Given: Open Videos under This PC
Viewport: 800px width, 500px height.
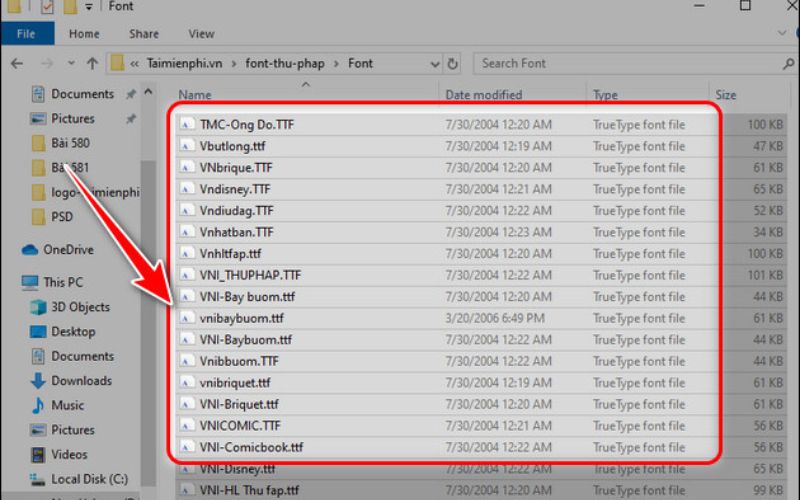Looking at the screenshot, I should click(x=69, y=454).
